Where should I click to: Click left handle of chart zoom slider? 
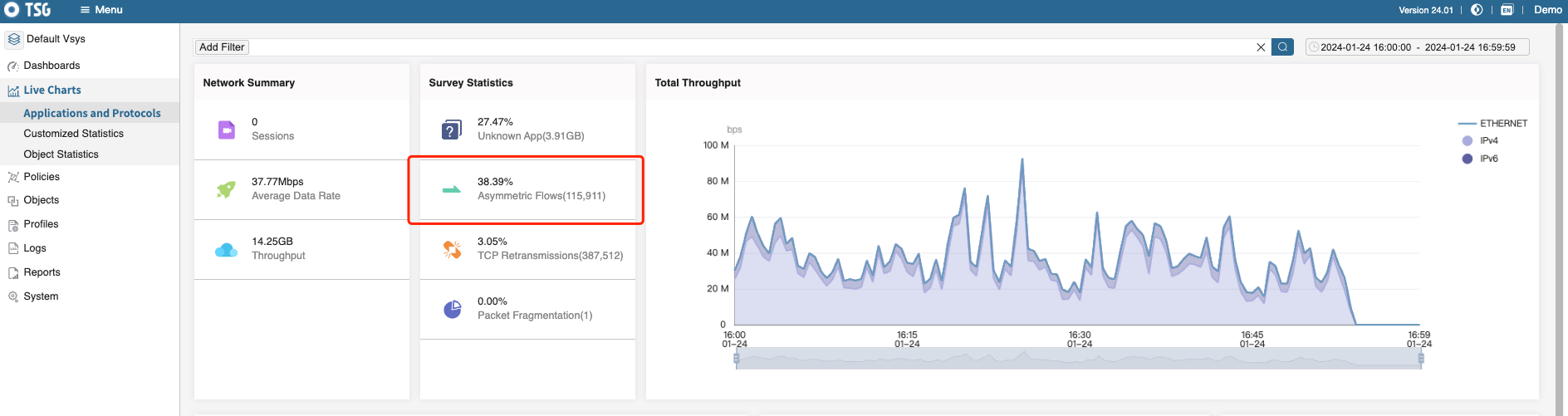pyautogui.click(x=737, y=359)
